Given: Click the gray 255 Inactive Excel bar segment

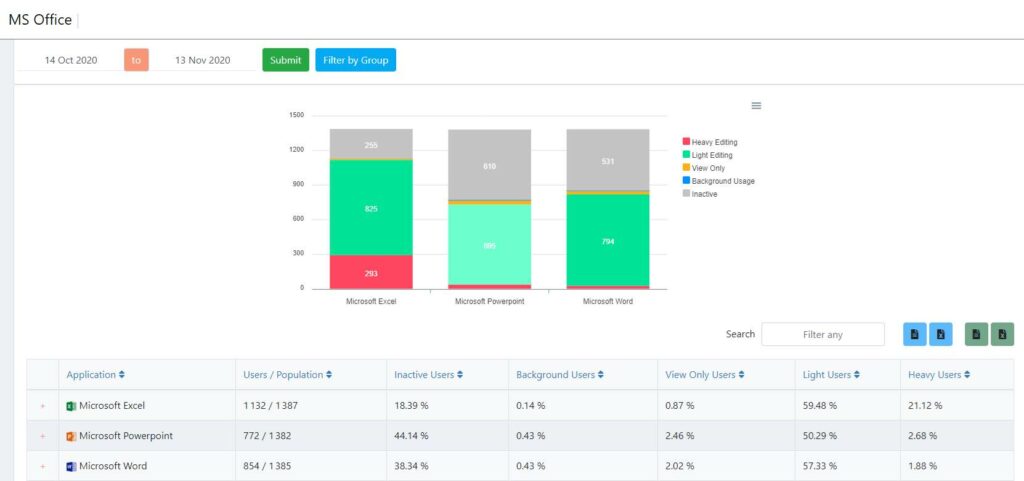Looking at the screenshot, I should [371, 144].
